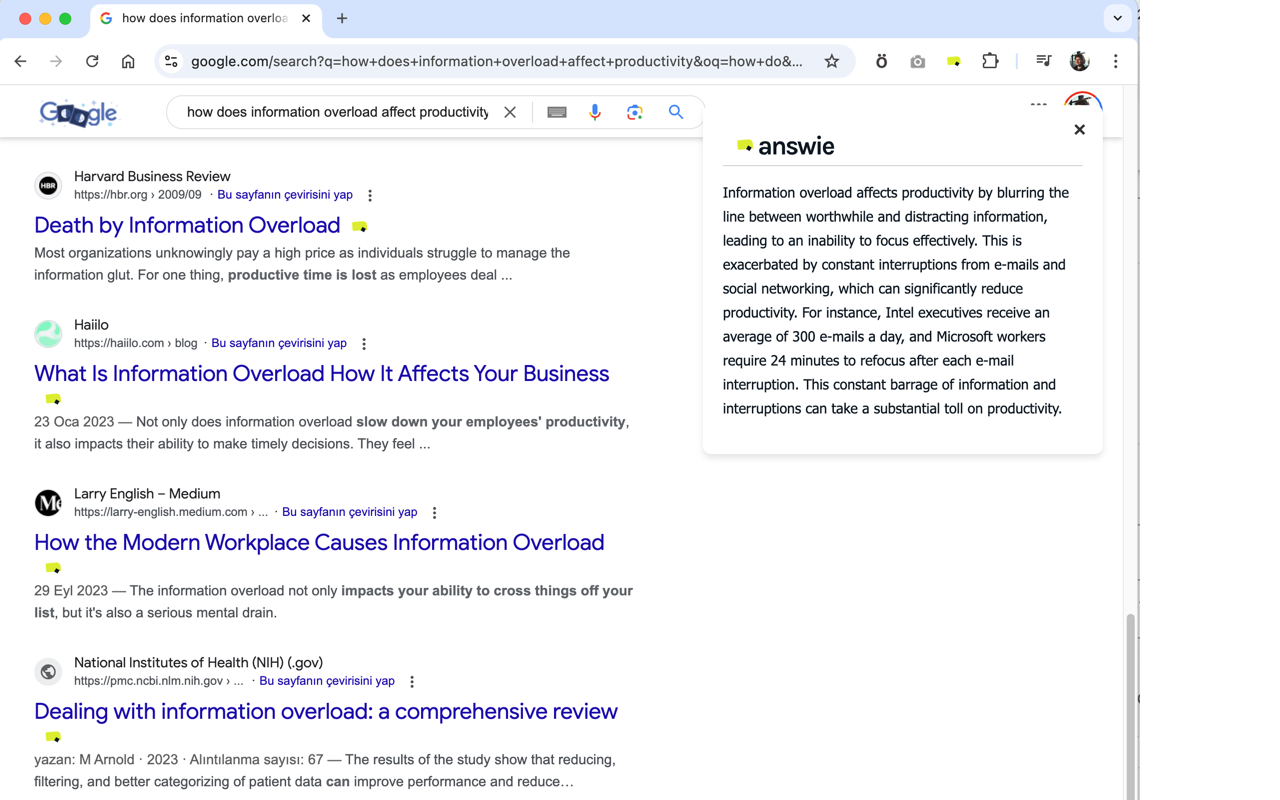This screenshot has height=800, width=1280.
Task: Open 'Dealing with information overload: a comprehensive review'
Action: [326, 711]
